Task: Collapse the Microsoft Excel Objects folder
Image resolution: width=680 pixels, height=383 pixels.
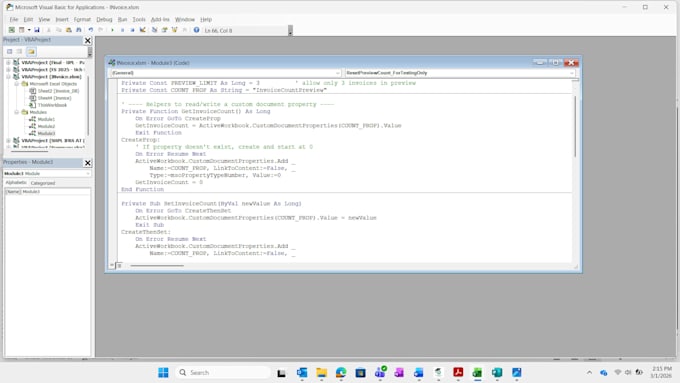Action: point(16,84)
